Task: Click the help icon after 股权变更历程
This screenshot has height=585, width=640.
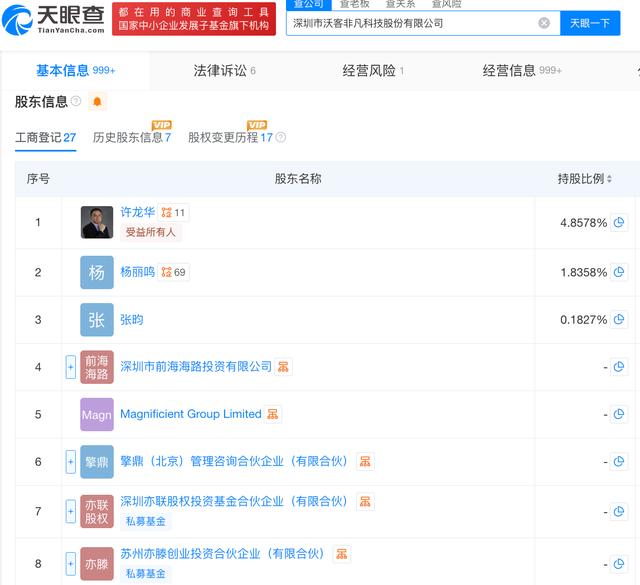Action: tap(281, 138)
